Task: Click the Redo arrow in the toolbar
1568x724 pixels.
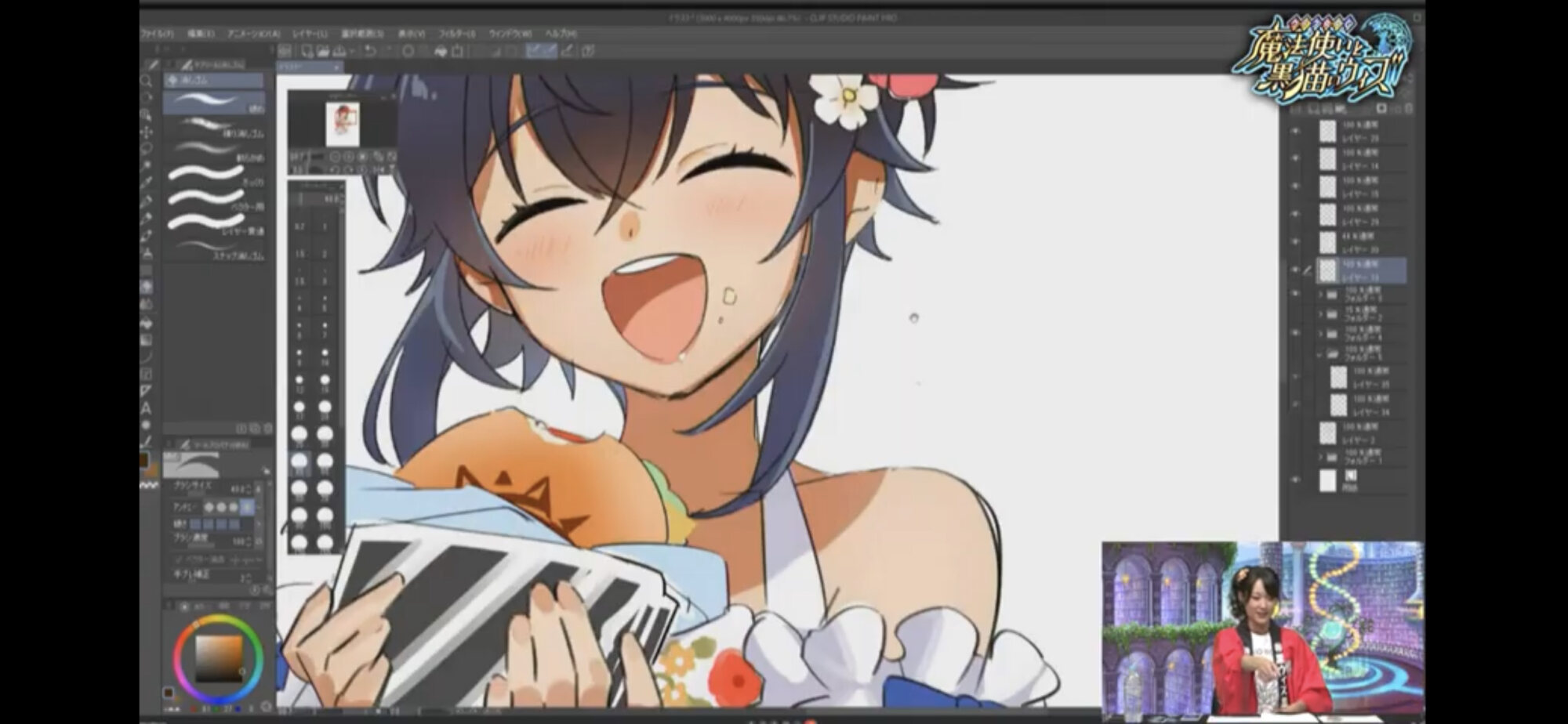Action: pyautogui.click(x=387, y=51)
